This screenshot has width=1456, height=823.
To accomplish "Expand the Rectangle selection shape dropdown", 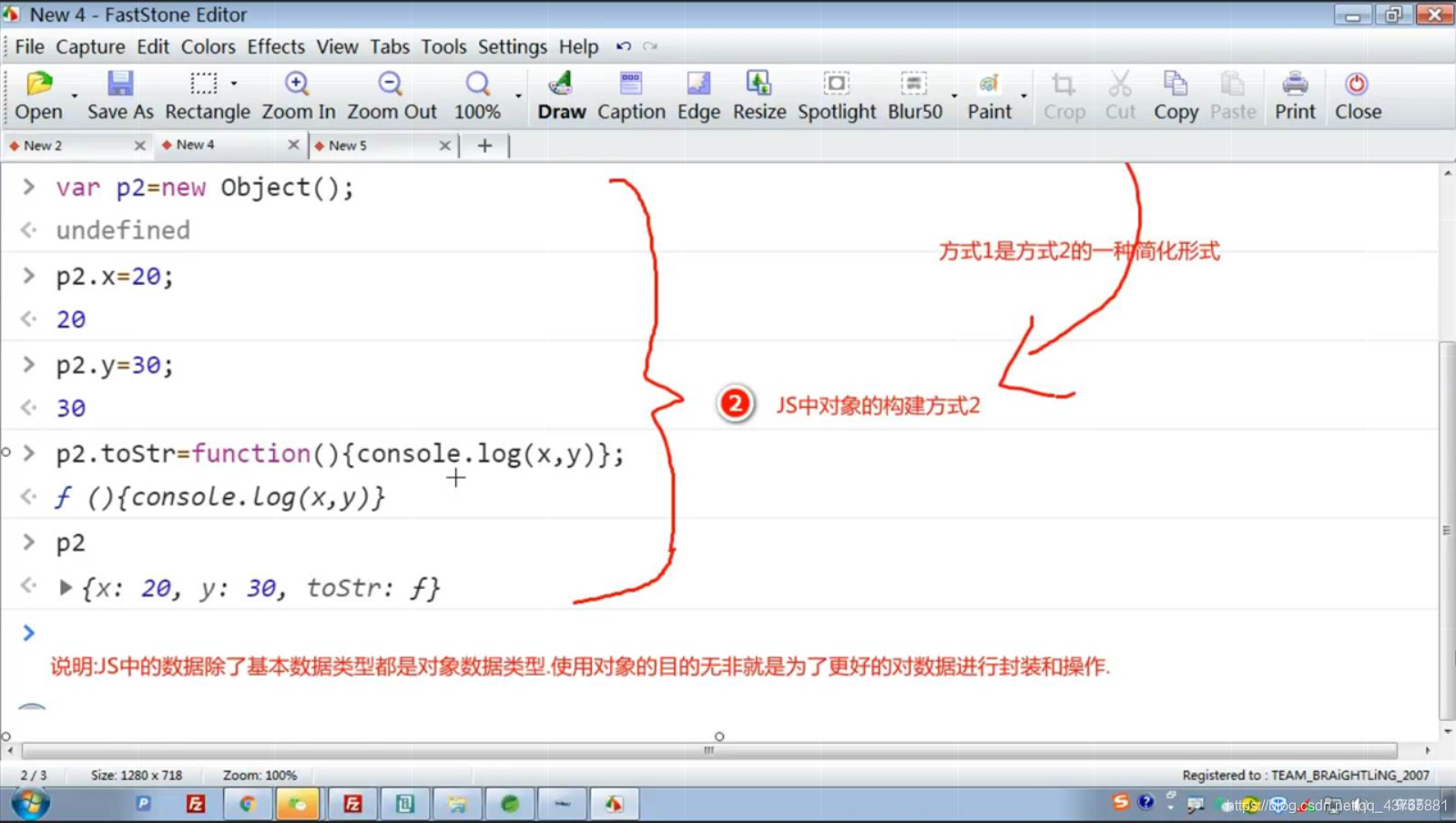I will point(234,84).
